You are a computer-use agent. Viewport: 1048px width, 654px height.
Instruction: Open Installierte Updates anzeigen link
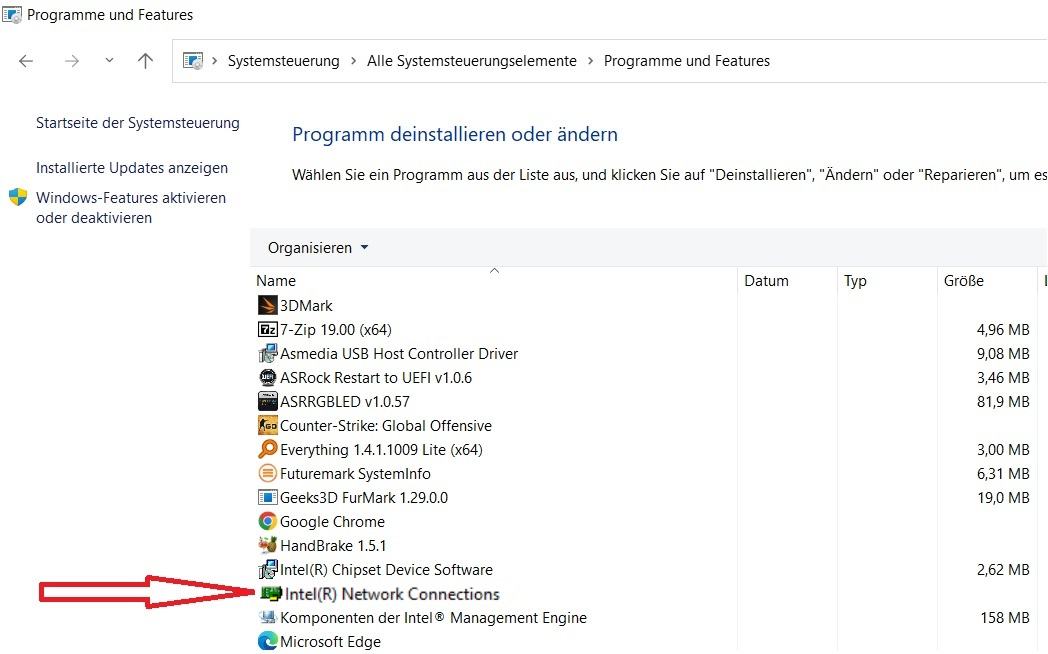(132, 168)
